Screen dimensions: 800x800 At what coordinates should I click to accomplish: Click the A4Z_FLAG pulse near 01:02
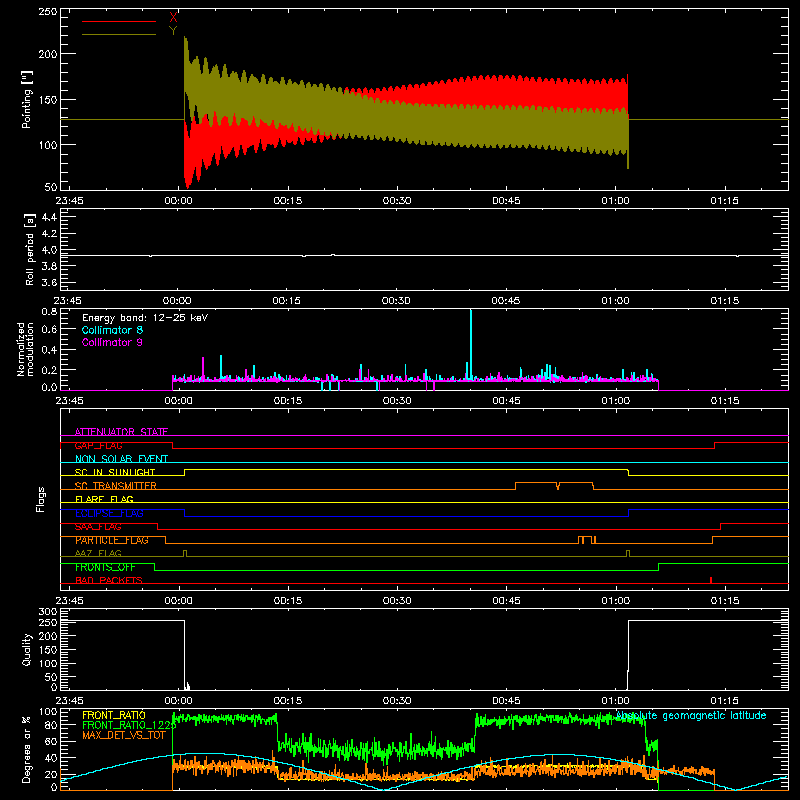click(628, 554)
